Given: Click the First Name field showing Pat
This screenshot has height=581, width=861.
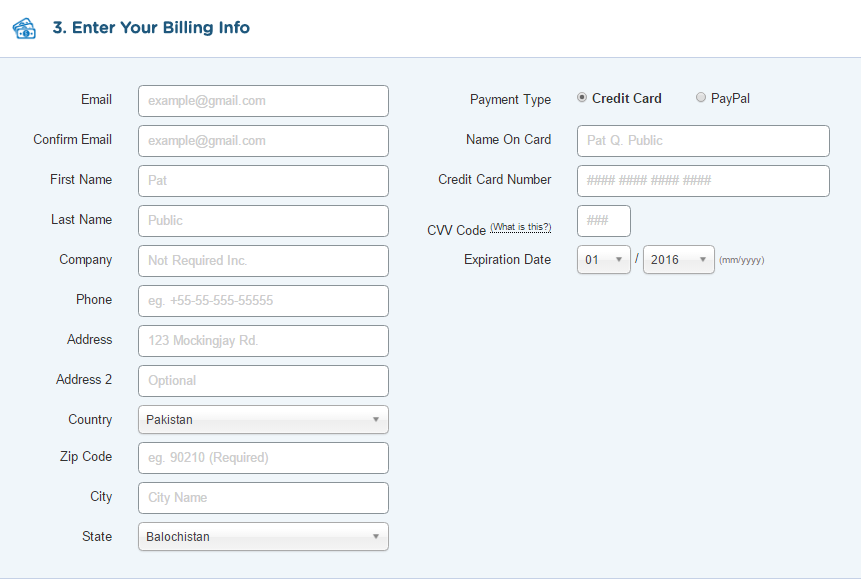Looking at the screenshot, I should click(x=263, y=180).
